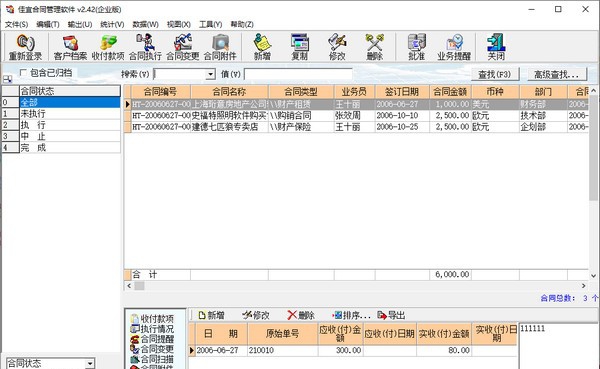This screenshot has height=369, width=600.
Task: Click the horizontal scrollbar right arrow
Action: coord(584,286)
